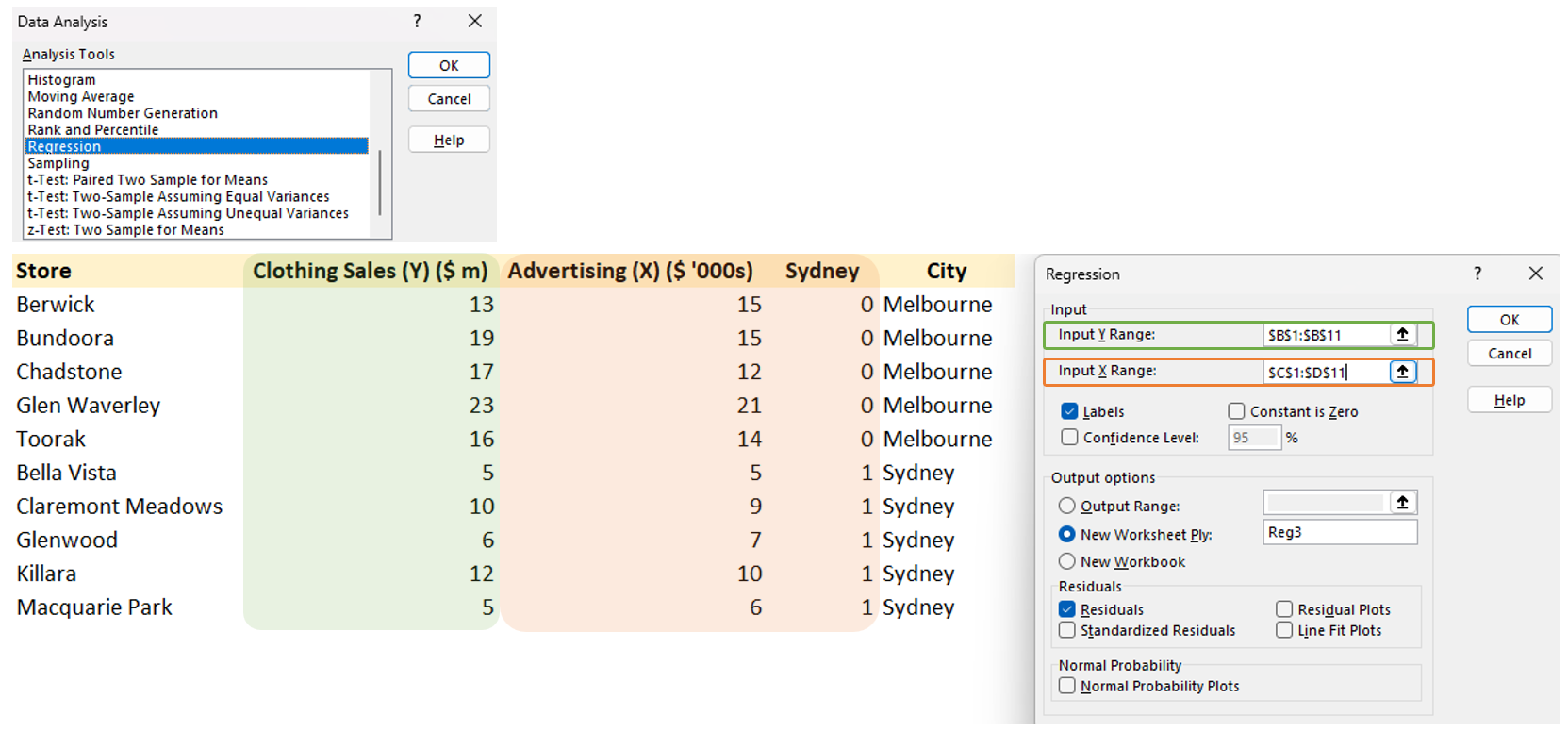The height and width of the screenshot is (732, 1568).
Task: Enable the Standardized Residuals checkbox
Action: click(x=1067, y=630)
